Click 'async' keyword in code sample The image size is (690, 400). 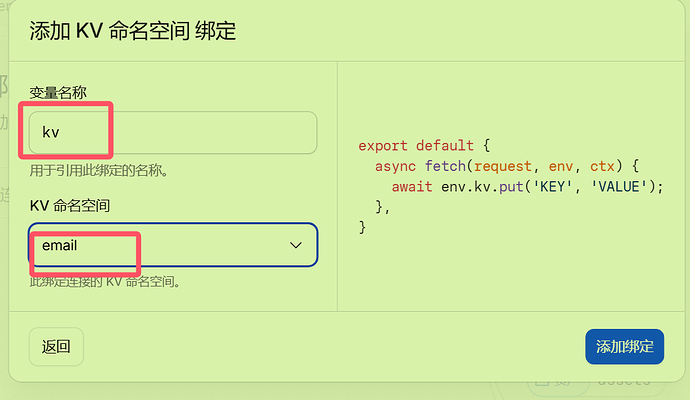395,166
